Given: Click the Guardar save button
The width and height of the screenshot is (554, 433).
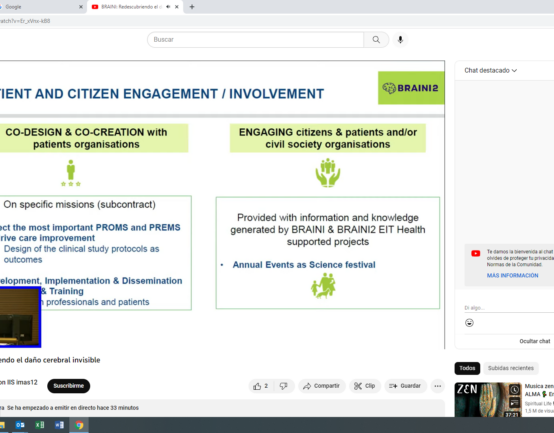Looking at the screenshot, I should 405,386.
